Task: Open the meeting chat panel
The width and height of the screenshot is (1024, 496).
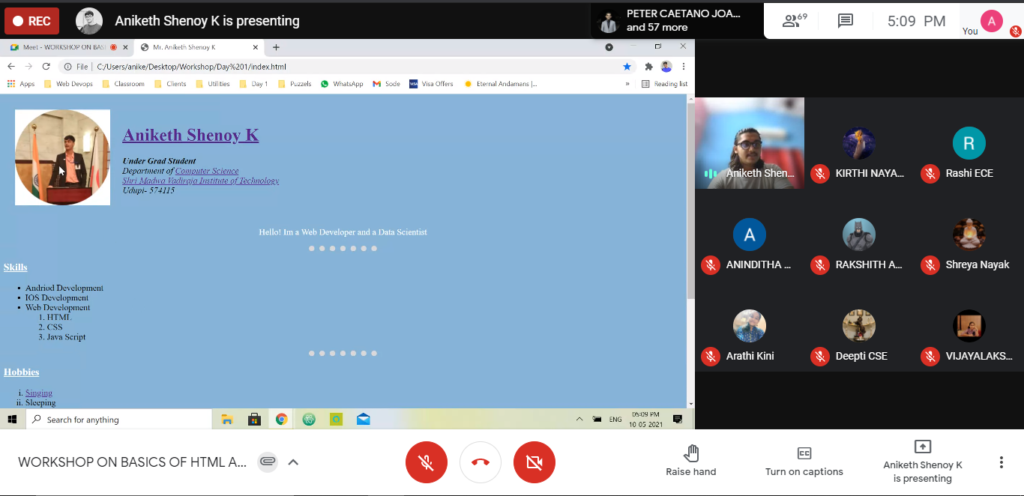Action: point(845,20)
